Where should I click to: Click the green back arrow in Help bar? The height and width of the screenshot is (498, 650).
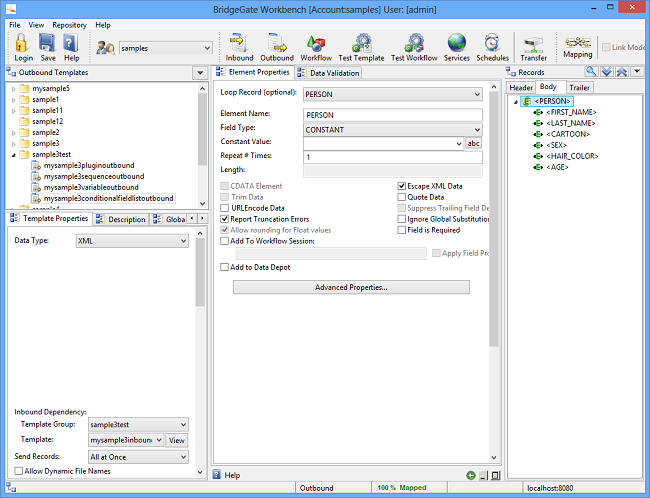pos(471,475)
